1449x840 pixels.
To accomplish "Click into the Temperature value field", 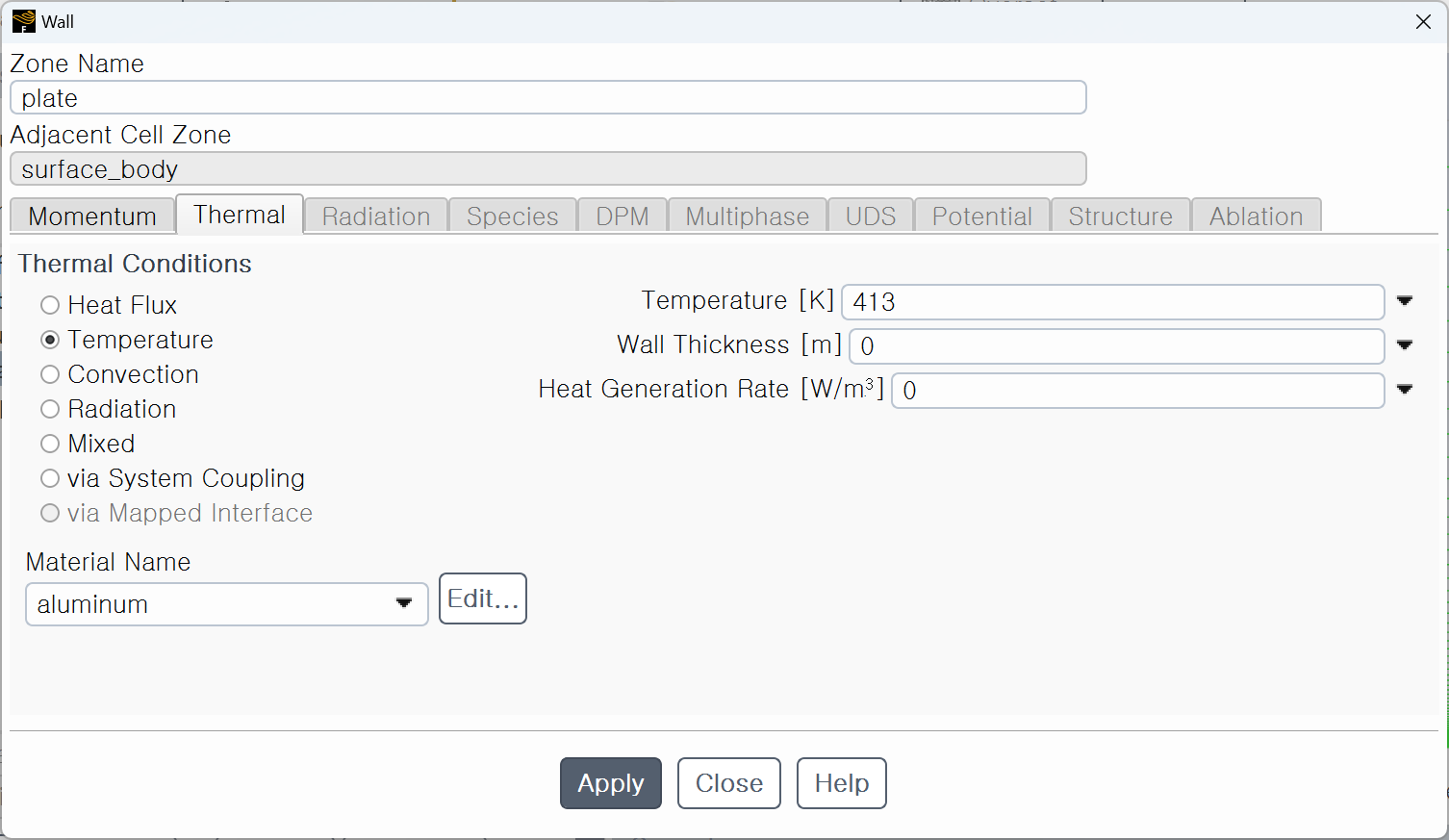I will click(1113, 302).
